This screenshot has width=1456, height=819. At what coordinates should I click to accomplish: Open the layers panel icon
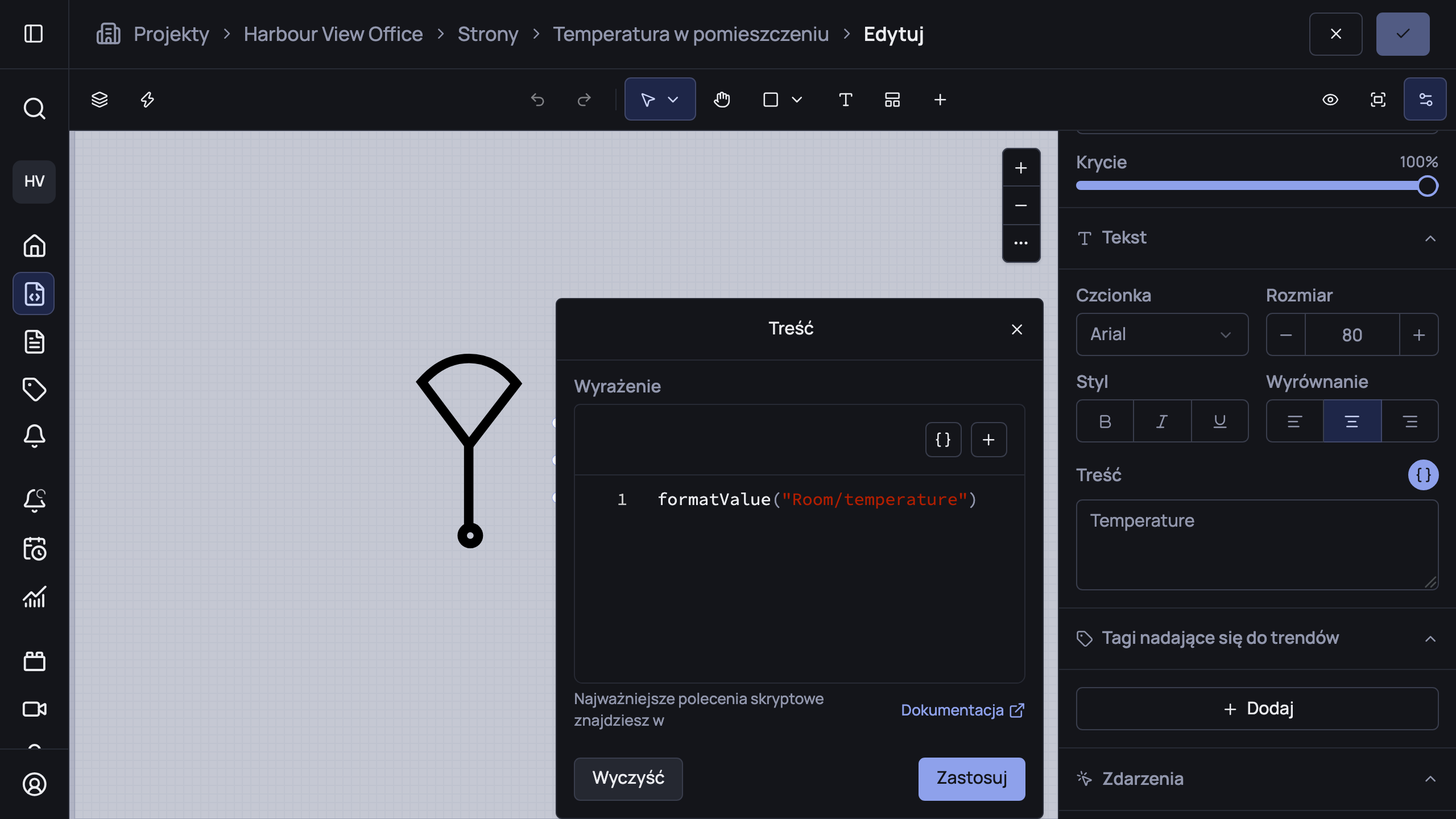100,100
